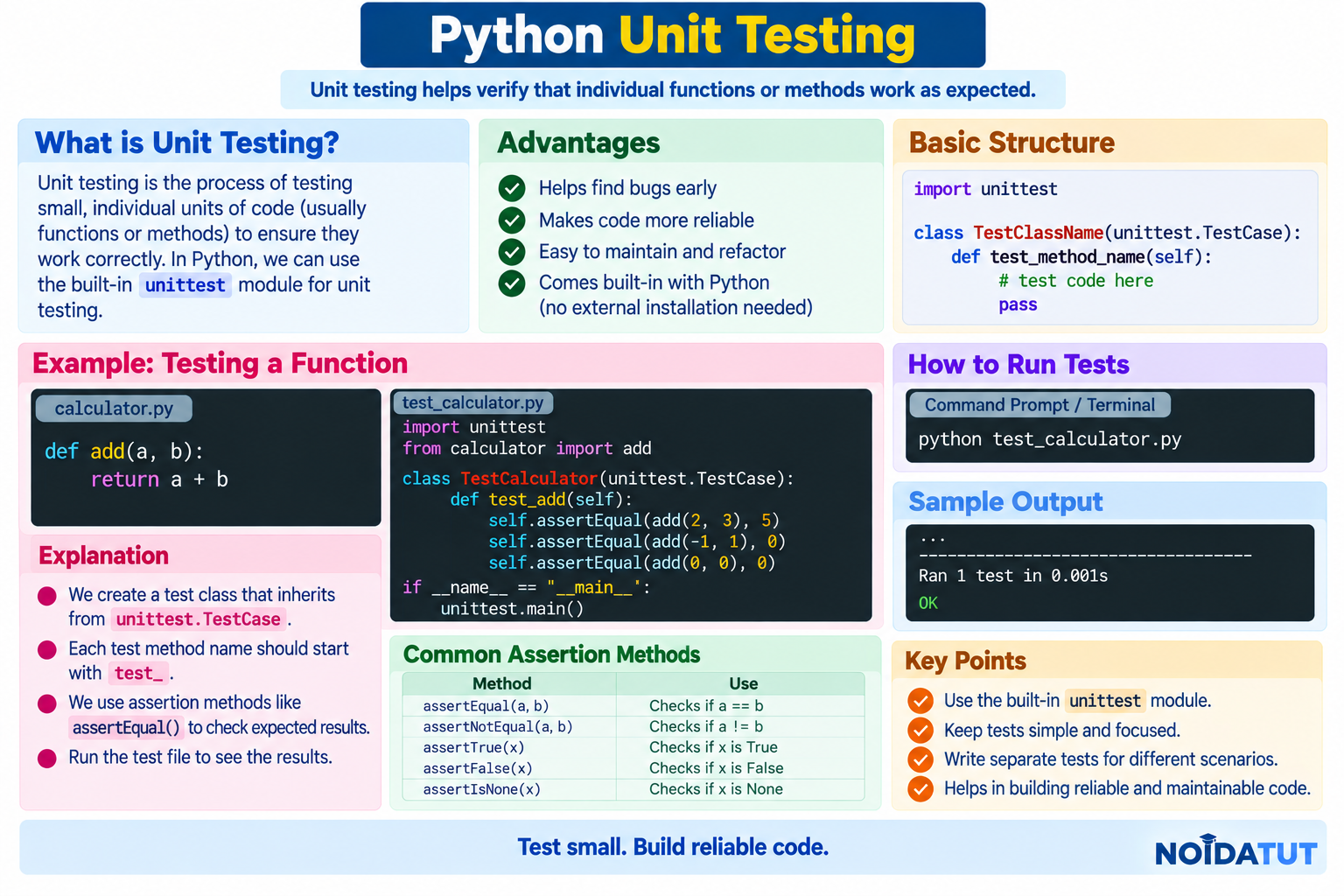
Task: Click the green checkmark beside 'Easy to maintain and refactor'
Action: [x=512, y=252]
